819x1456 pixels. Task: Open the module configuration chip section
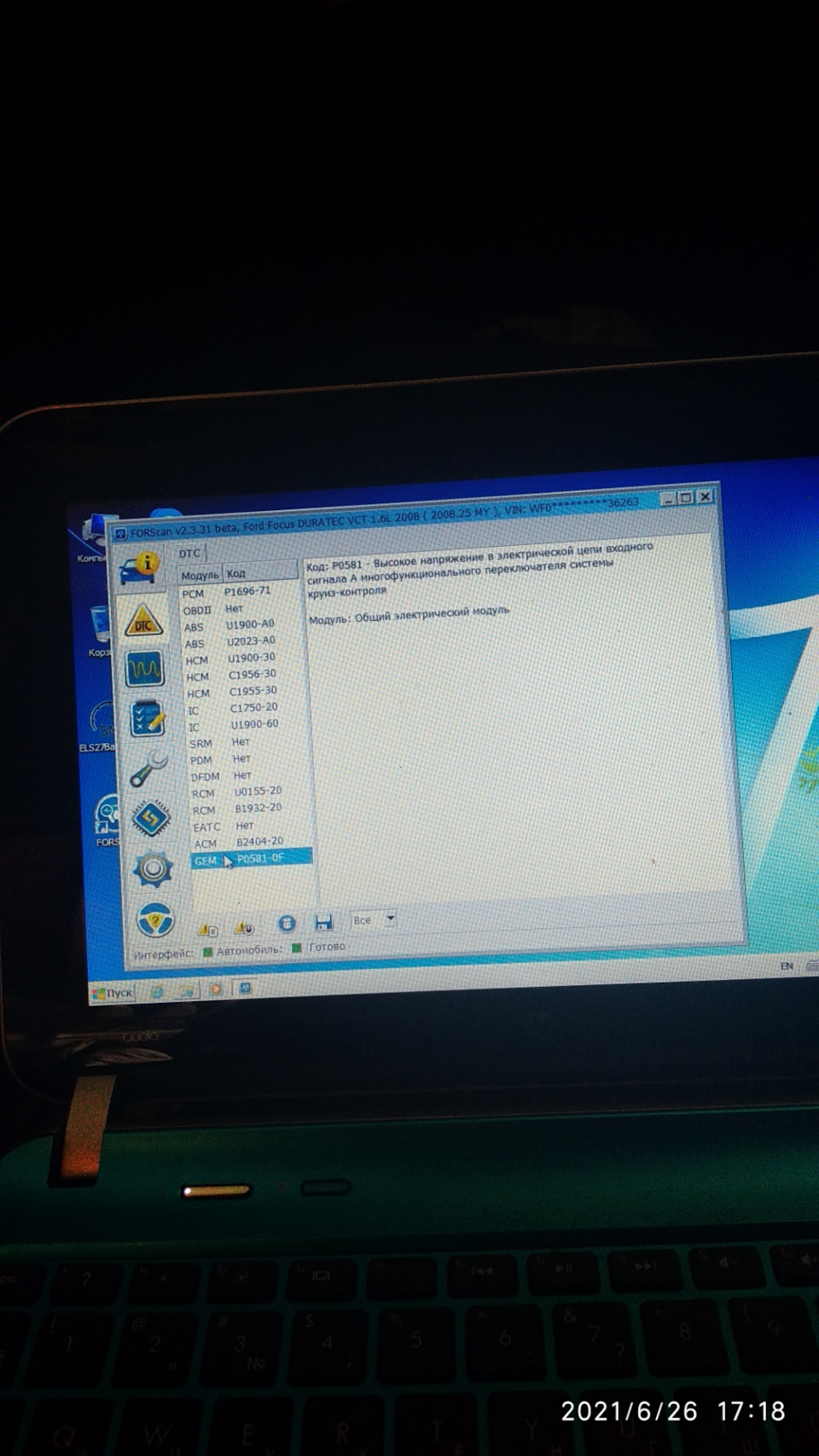[152, 819]
